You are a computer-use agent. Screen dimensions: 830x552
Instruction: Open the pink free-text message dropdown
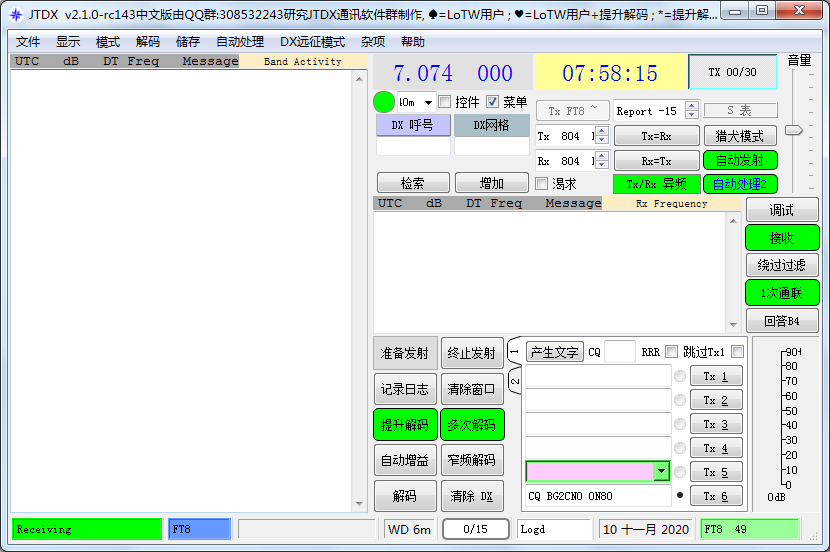[661, 471]
